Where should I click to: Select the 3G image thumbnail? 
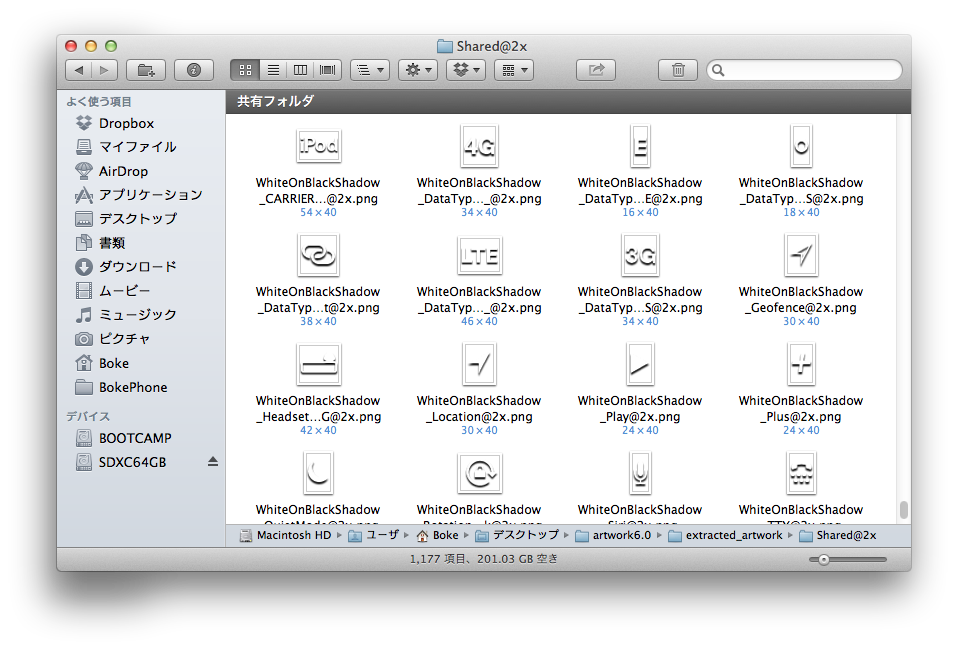[x=640, y=255]
